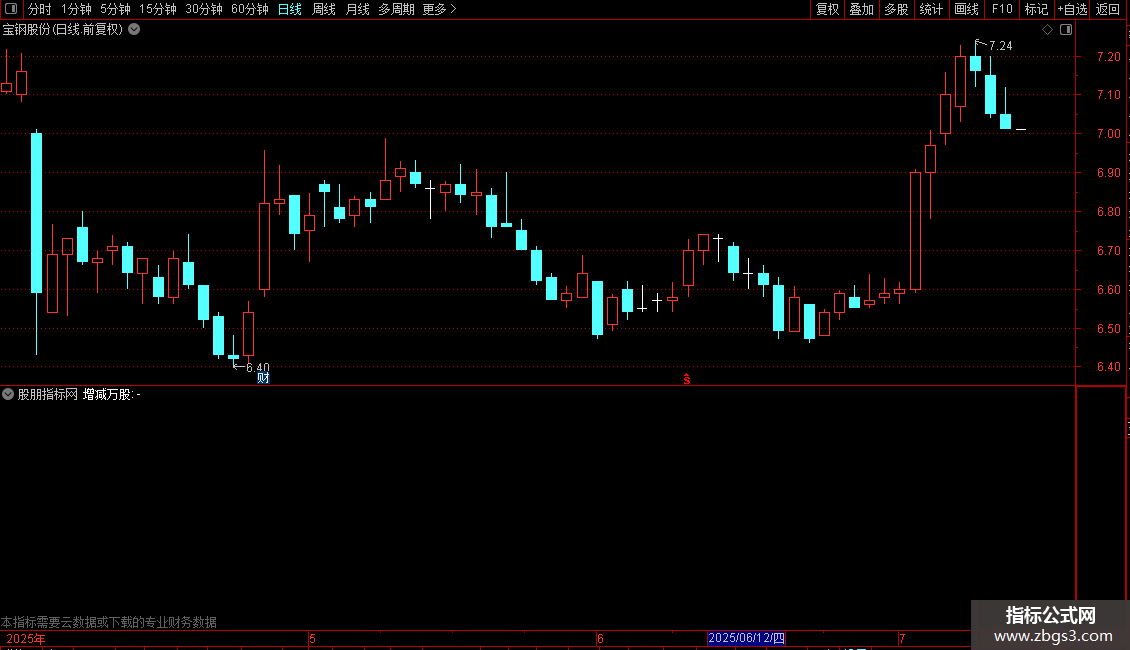This screenshot has height=650, width=1130.
Task: Select the 15分钟 period
Action: click(x=158, y=9)
